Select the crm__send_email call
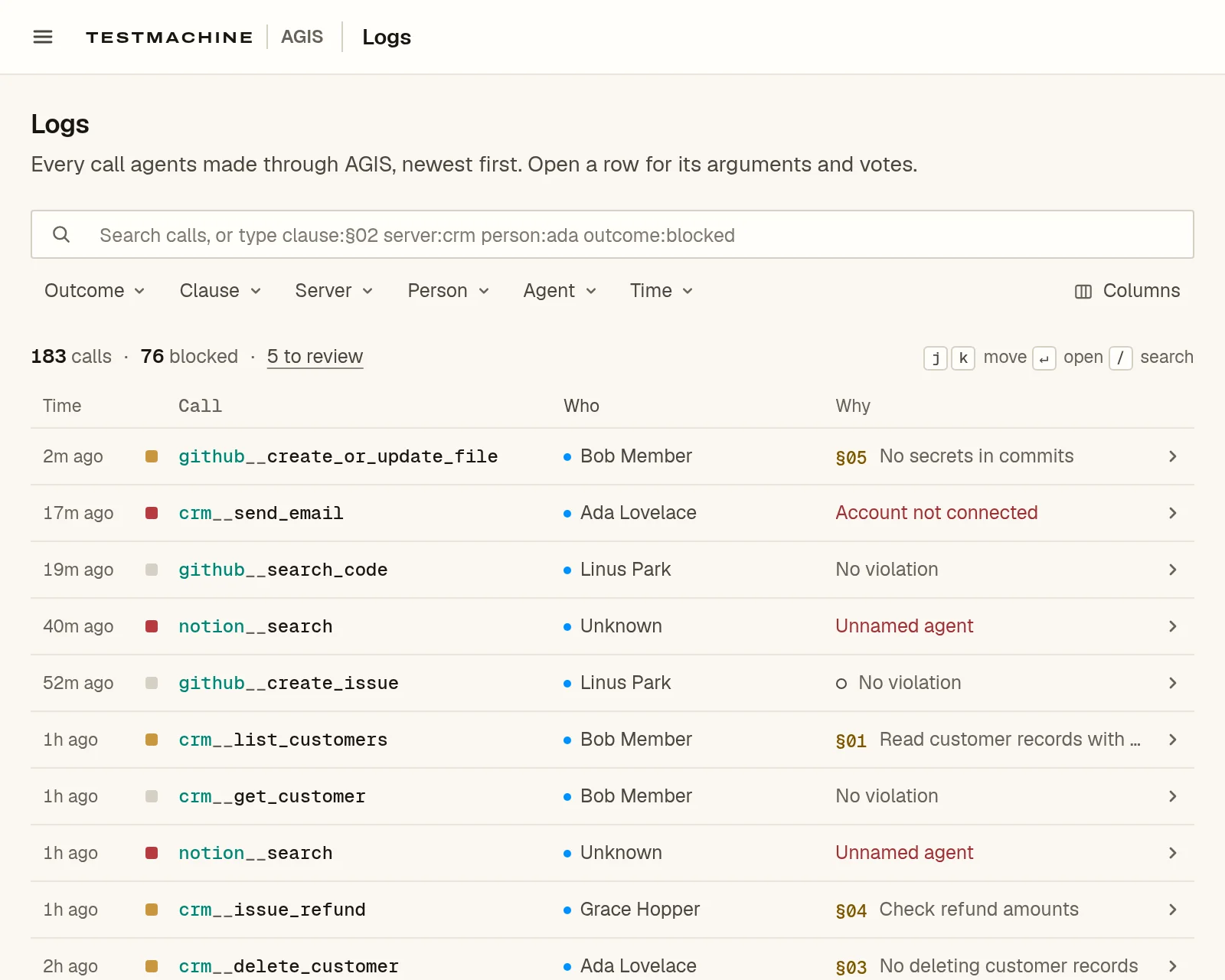The width and height of the screenshot is (1225, 980). (x=260, y=513)
